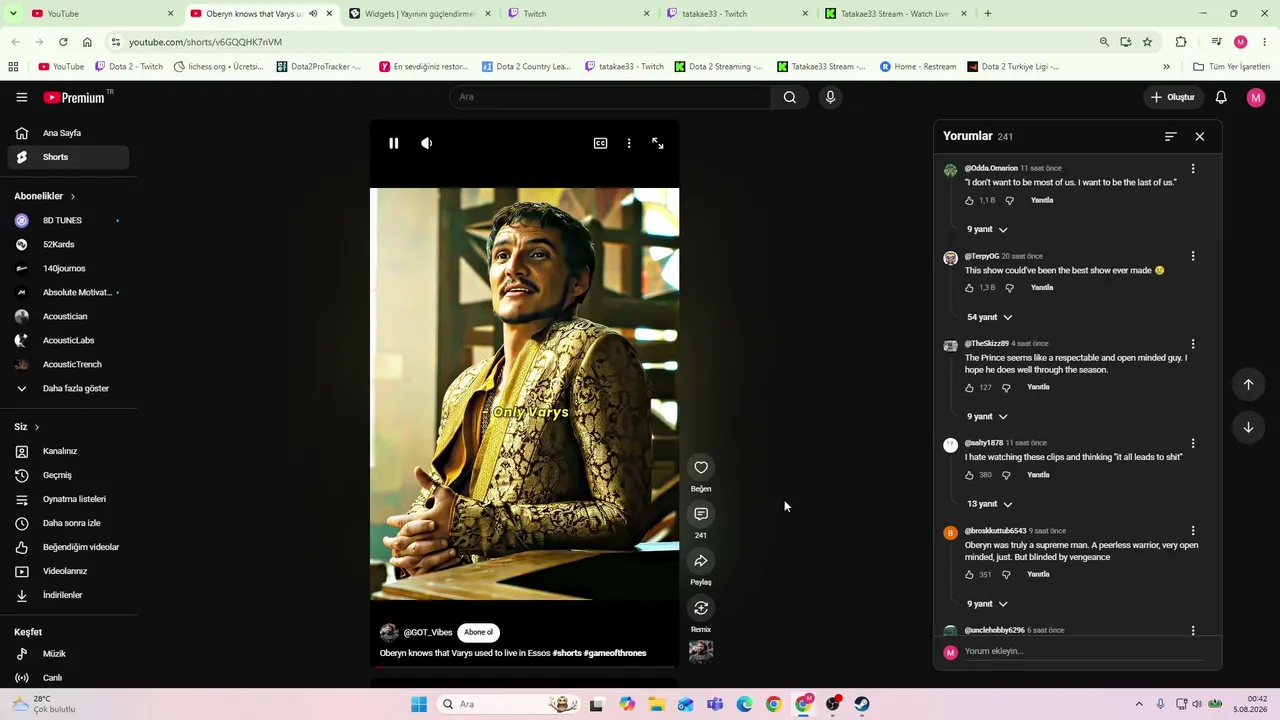The height and width of the screenshot is (720, 1280).
Task: Reply to @TerpyOG with Yanıtla
Action: point(1042,288)
